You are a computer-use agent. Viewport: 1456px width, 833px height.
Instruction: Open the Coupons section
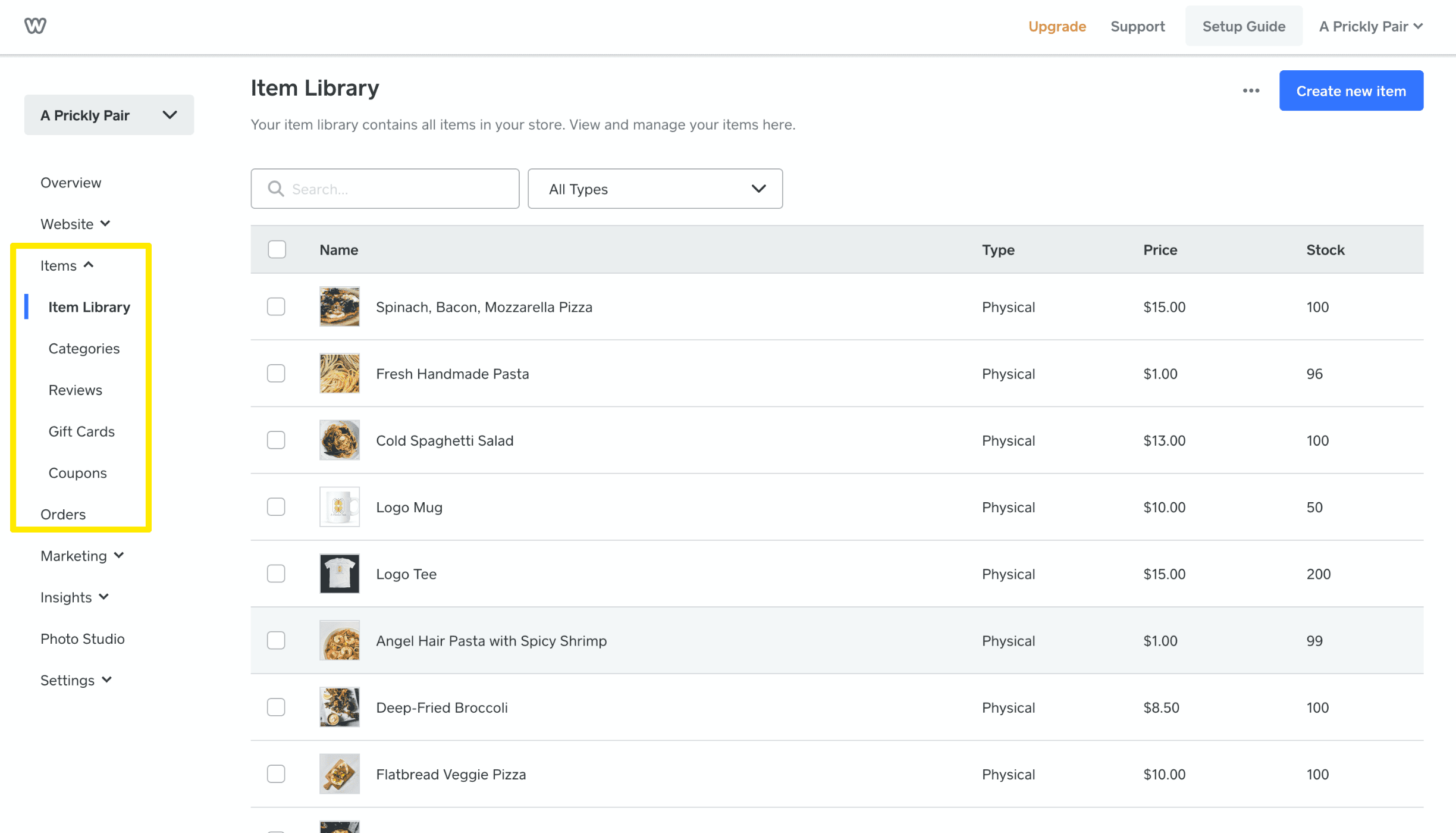[x=77, y=472]
